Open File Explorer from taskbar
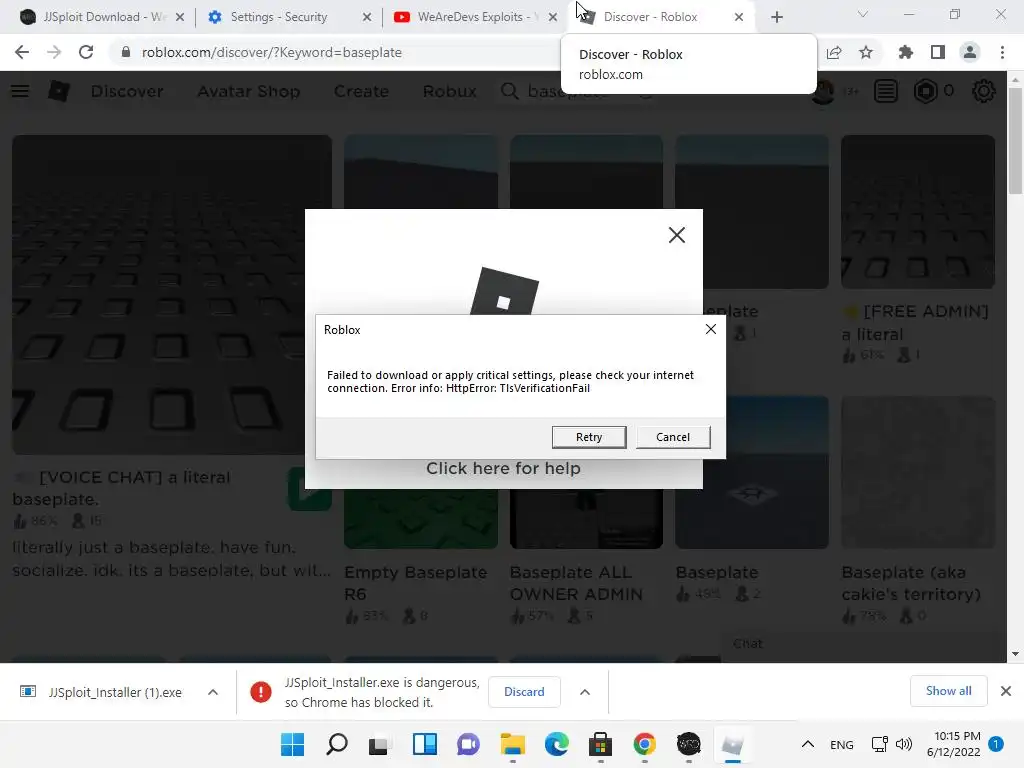The width and height of the screenshot is (1024, 768). click(513, 744)
